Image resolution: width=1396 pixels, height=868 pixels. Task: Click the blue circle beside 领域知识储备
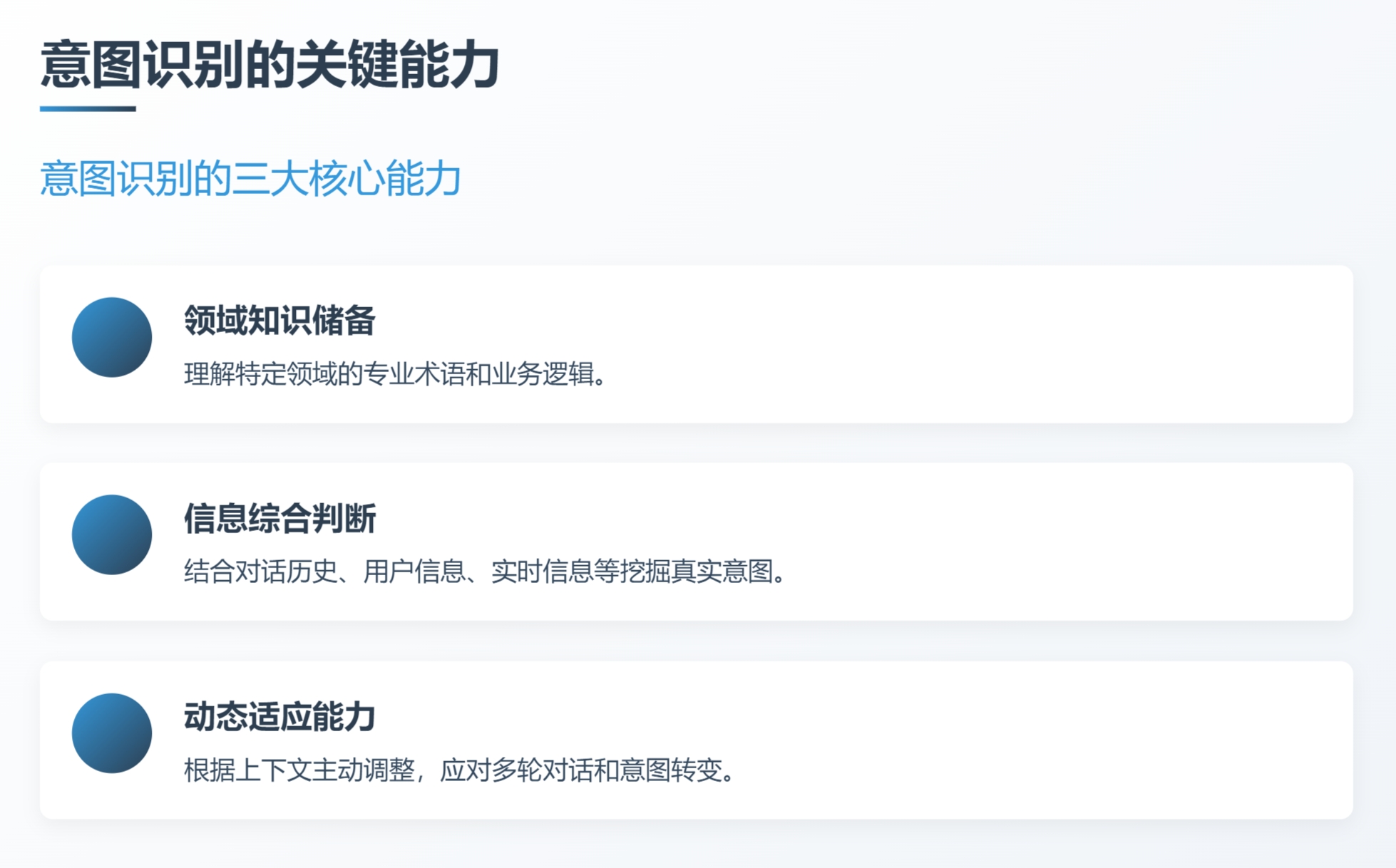pyautogui.click(x=112, y=337)
